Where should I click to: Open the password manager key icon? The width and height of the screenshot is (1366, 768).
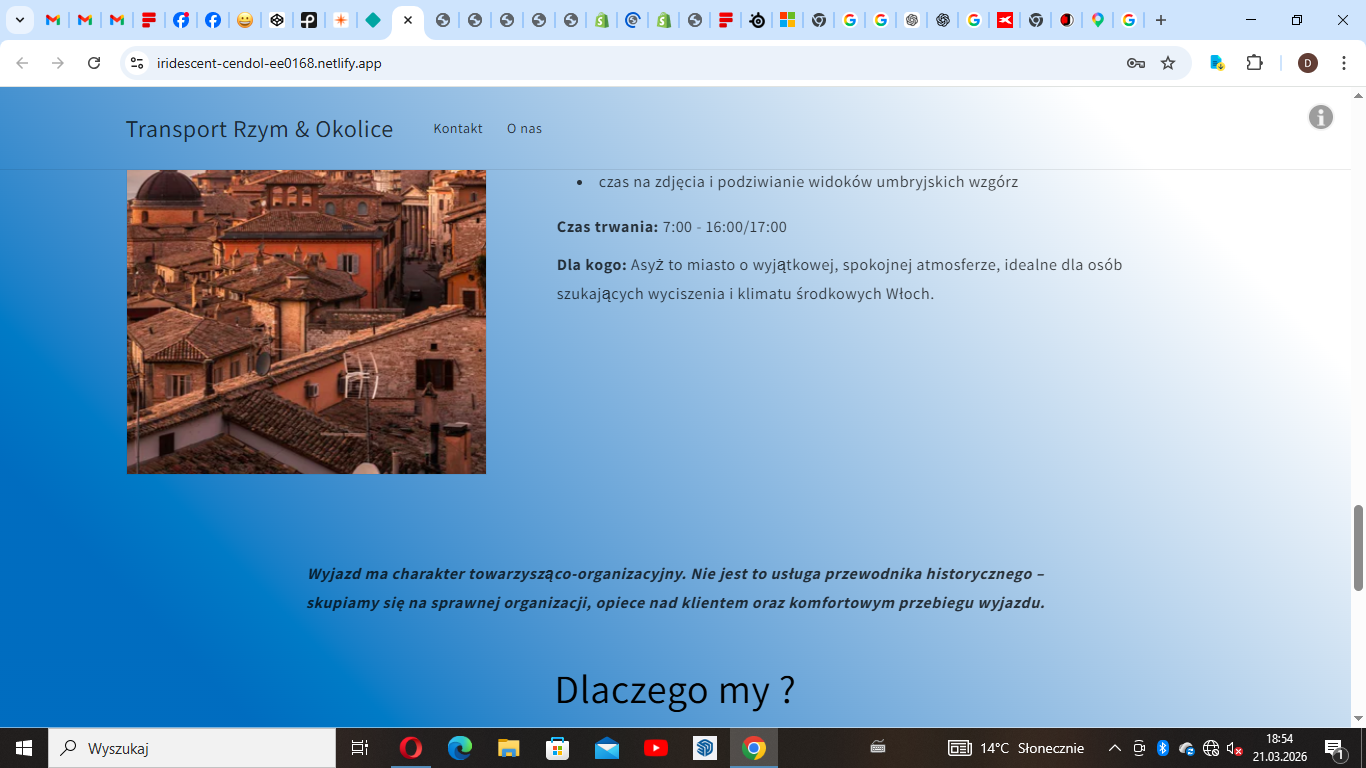coord(1135,63)
